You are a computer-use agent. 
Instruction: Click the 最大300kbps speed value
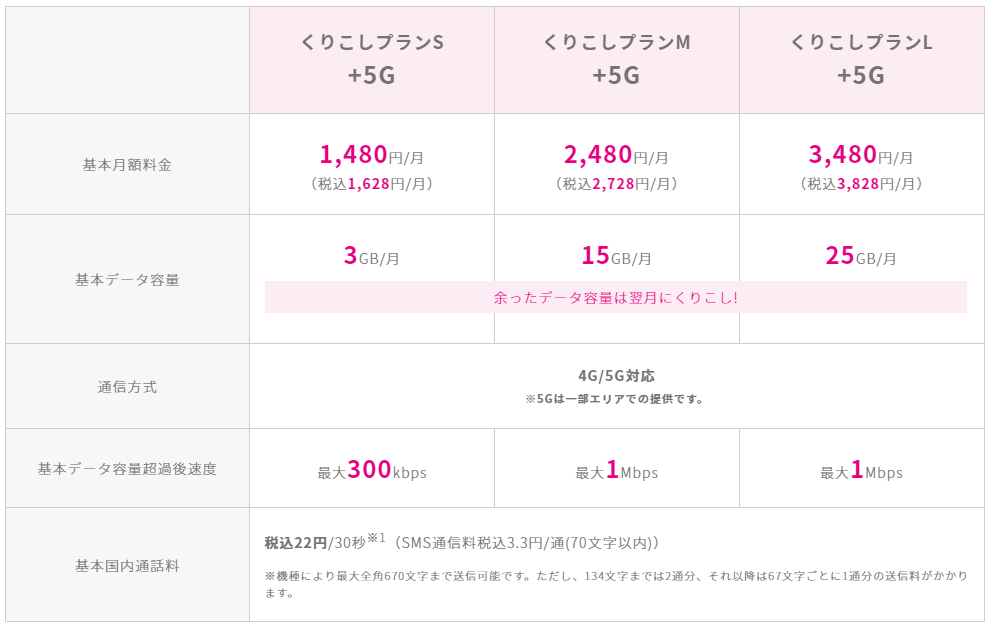372,470
